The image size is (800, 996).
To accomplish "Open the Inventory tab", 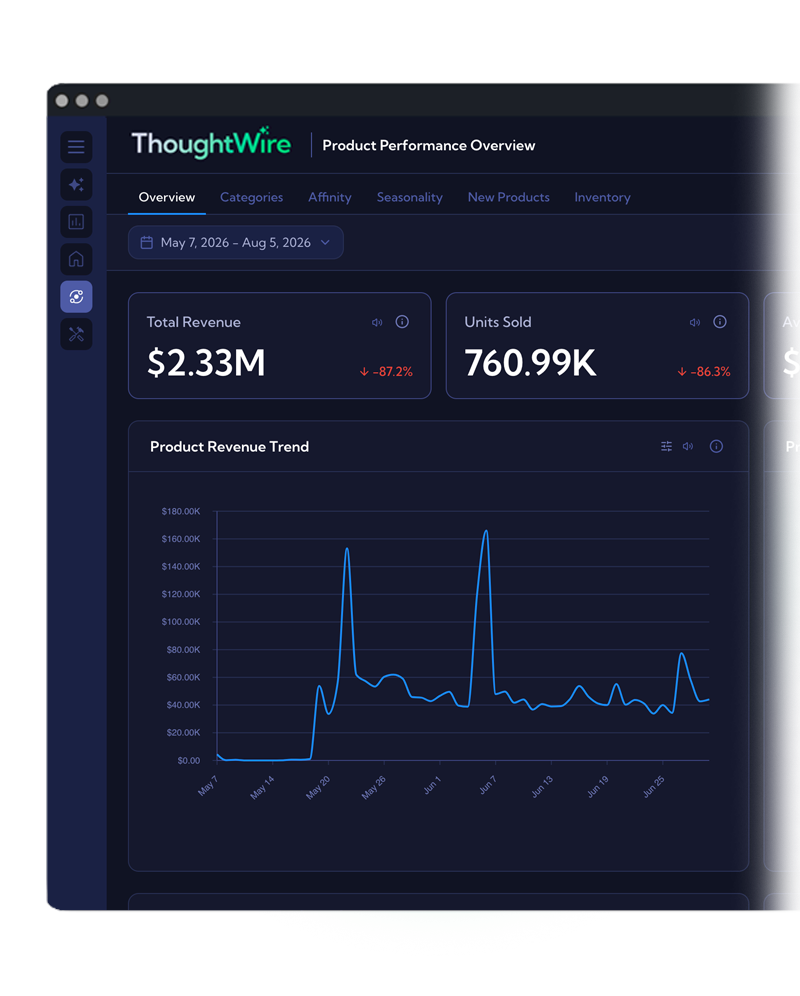I will pos(602,198).
